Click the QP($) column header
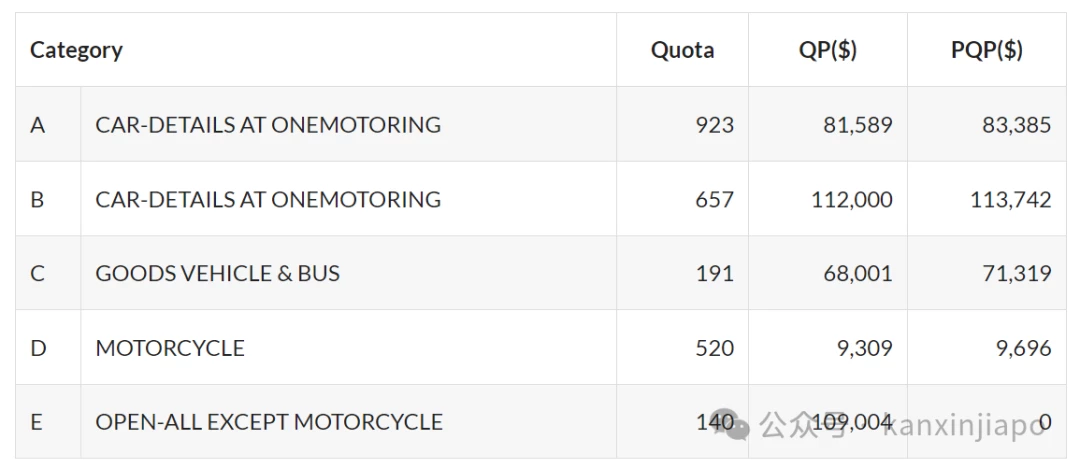The height and width of the screenshot is (468, 1080). click(x=828, y=50)
